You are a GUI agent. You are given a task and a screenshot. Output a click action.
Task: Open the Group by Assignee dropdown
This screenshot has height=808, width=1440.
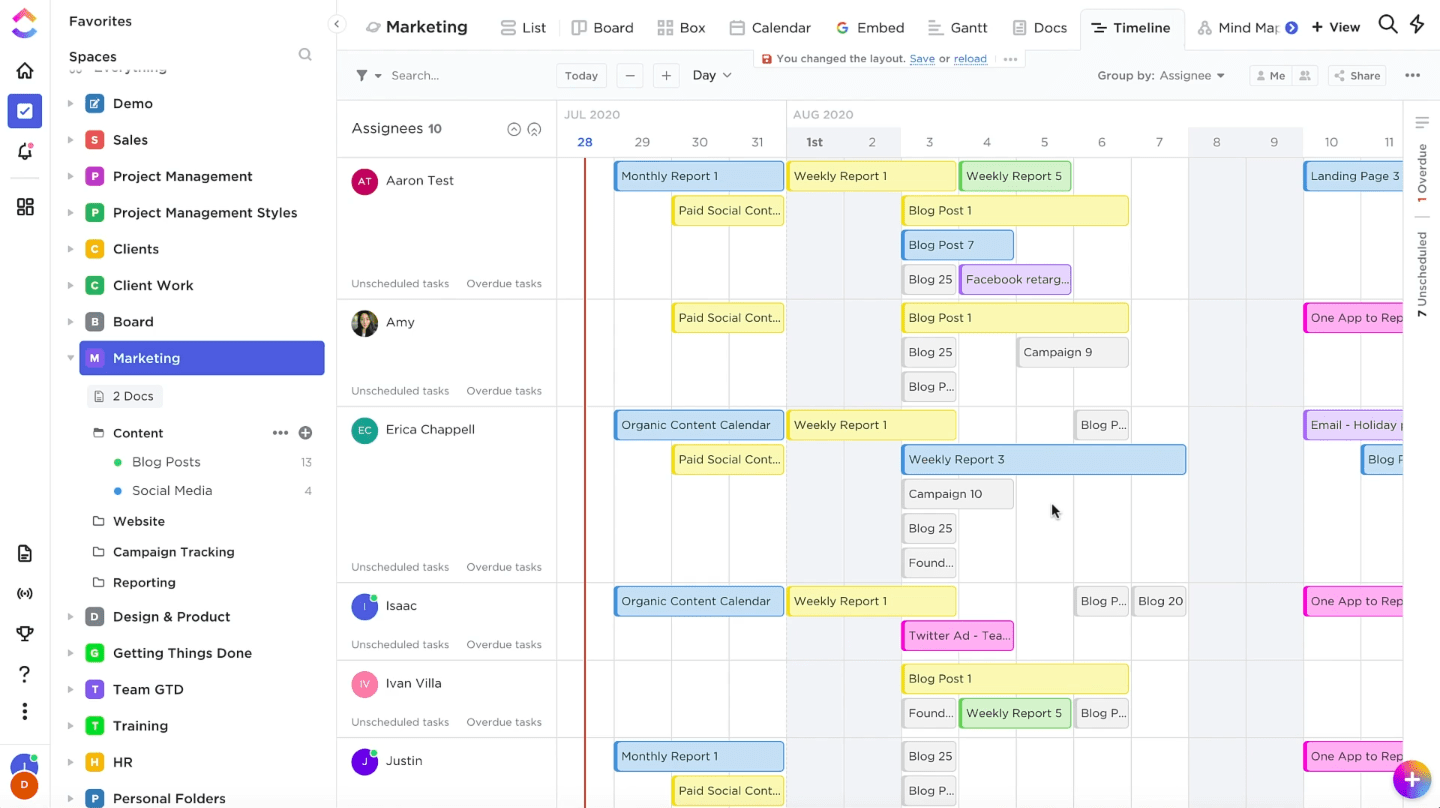point(1160,76)
